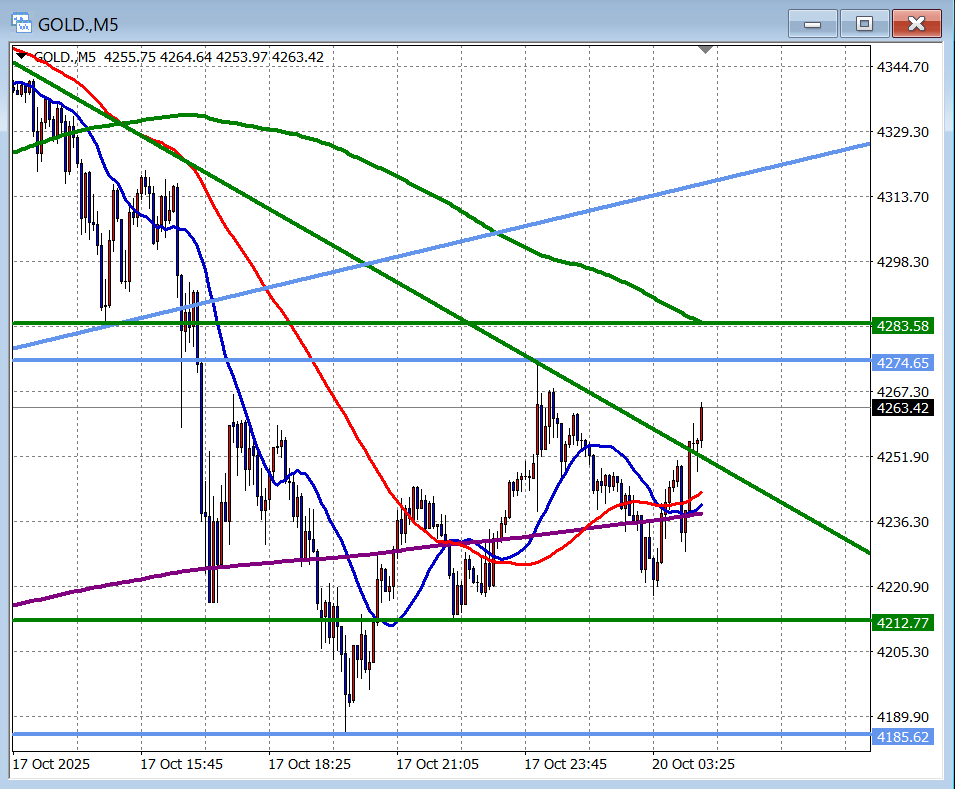
Task: Click the 17 Oct 15:45 time axis label
Action: click(181, 764)
